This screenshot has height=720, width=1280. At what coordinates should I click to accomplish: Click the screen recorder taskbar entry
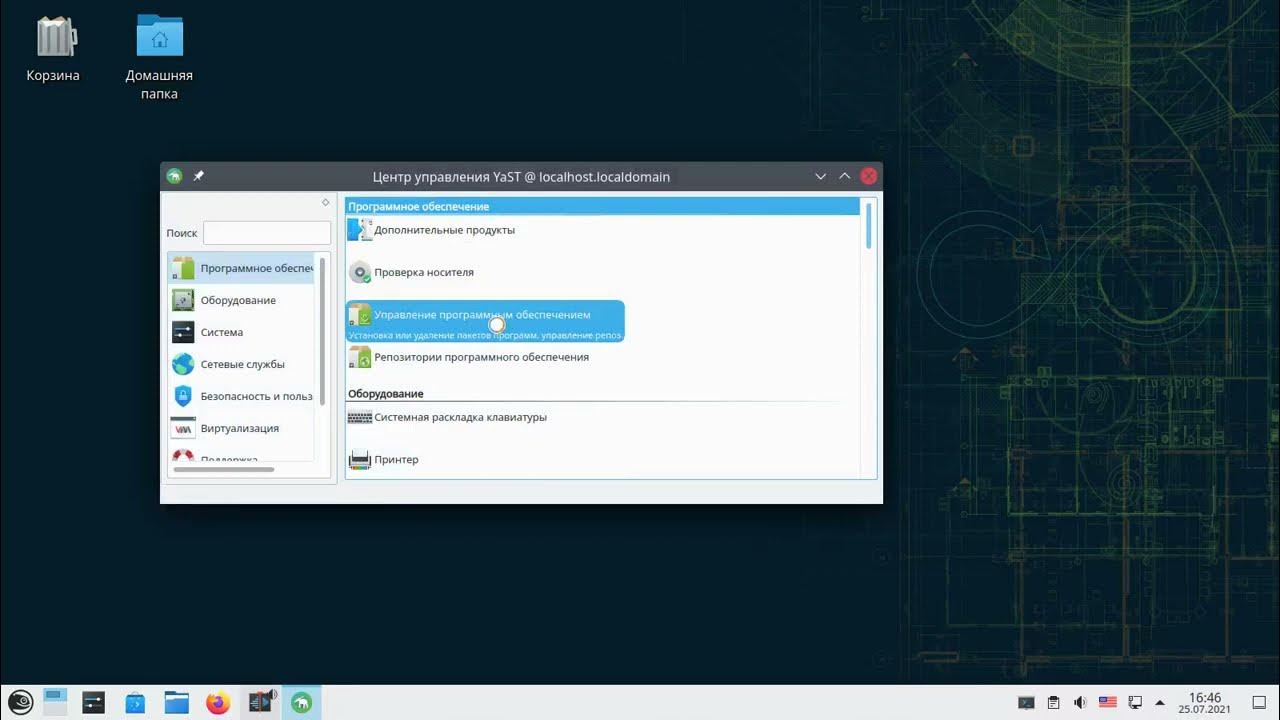(x=261, y=702)
